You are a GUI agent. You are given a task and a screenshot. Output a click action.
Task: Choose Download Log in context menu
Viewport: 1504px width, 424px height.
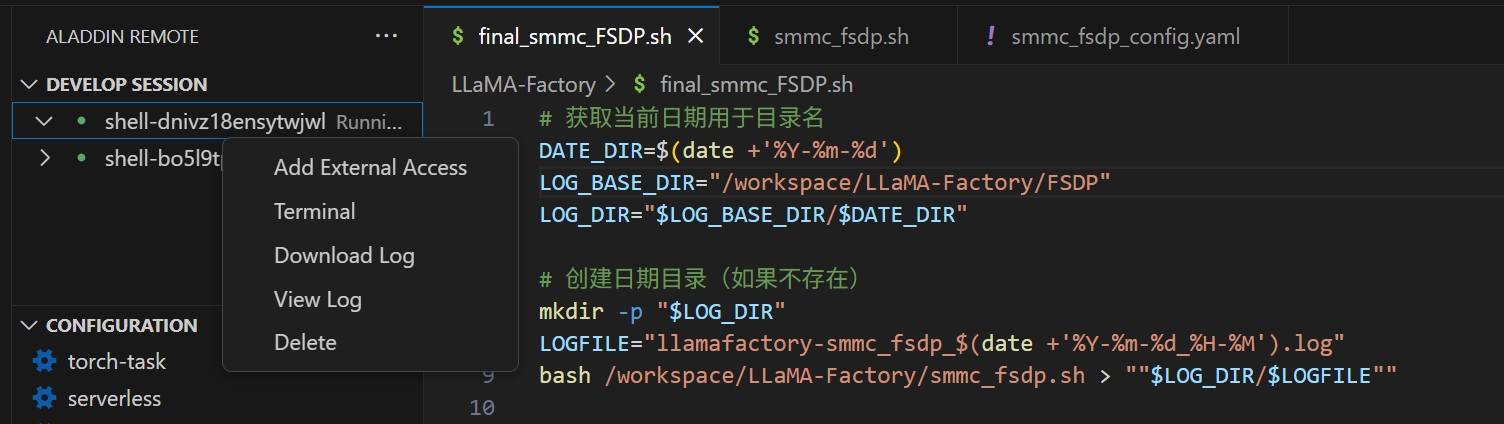pos(344,256)
